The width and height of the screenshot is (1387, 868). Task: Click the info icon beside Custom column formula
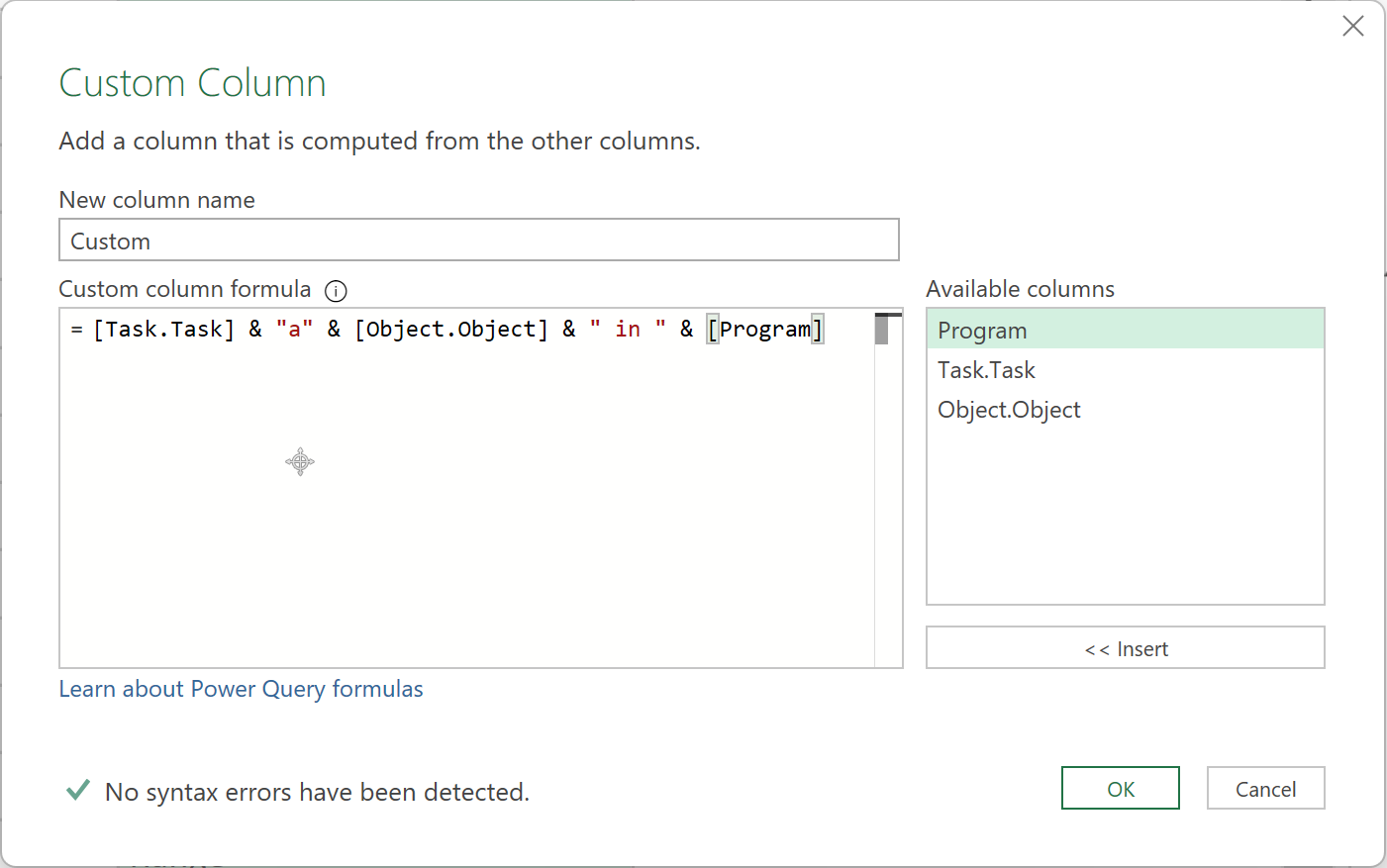click(336, 291)
